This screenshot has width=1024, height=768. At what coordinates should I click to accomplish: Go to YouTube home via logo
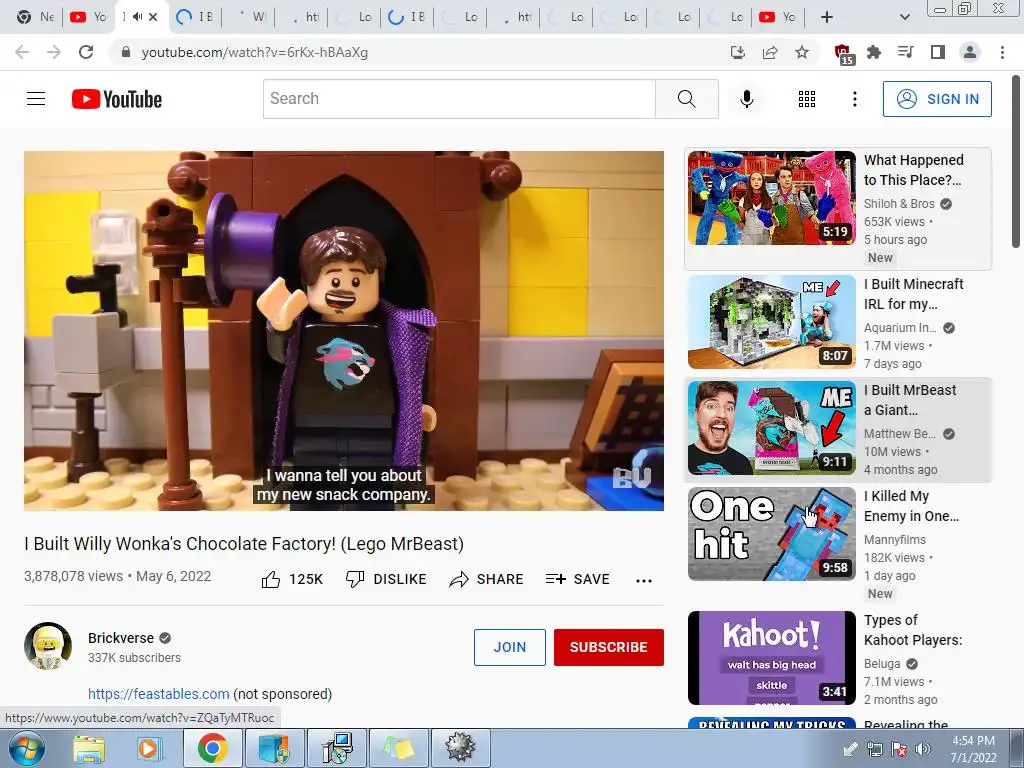(x=117, y=99)
